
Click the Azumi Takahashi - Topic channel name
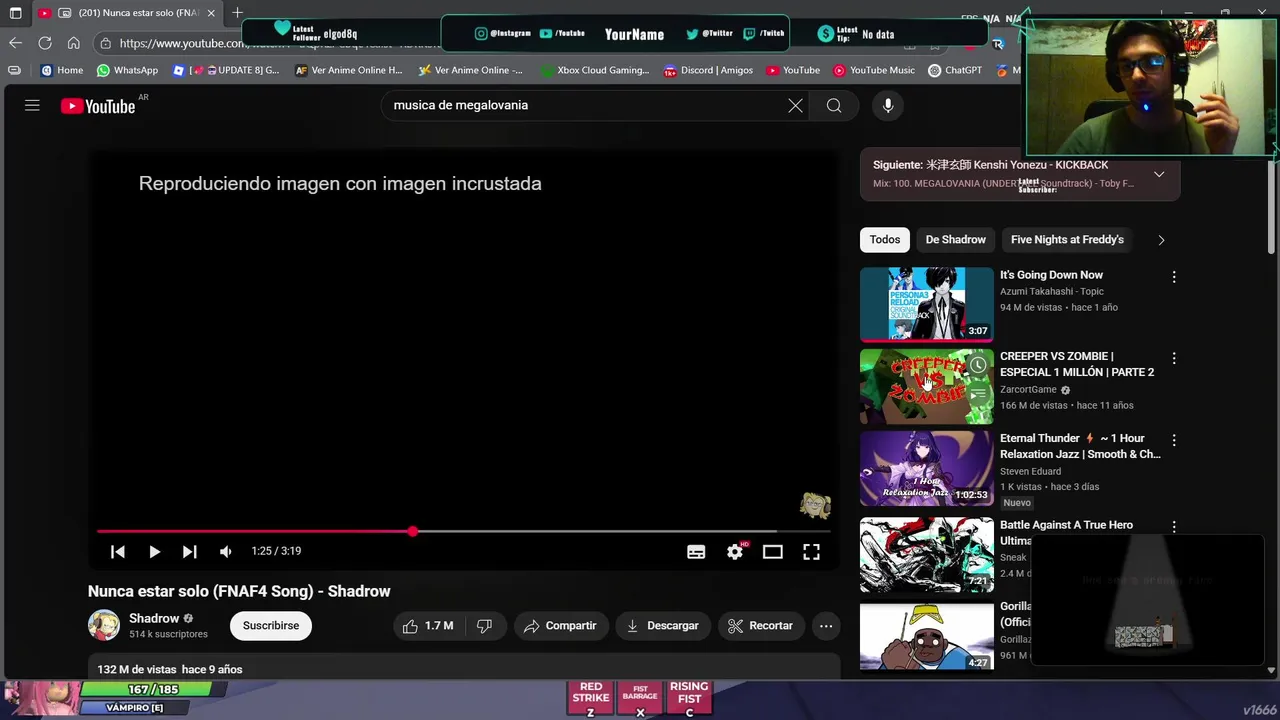coord(1051,292)
